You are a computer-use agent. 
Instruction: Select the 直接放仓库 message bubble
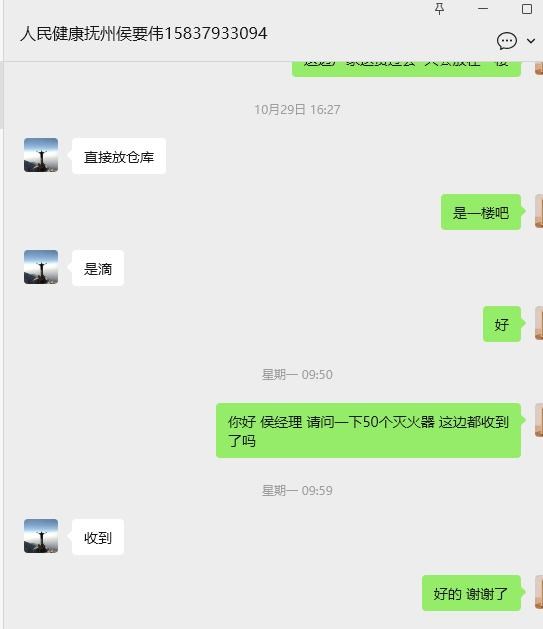[x=119, y=156]
